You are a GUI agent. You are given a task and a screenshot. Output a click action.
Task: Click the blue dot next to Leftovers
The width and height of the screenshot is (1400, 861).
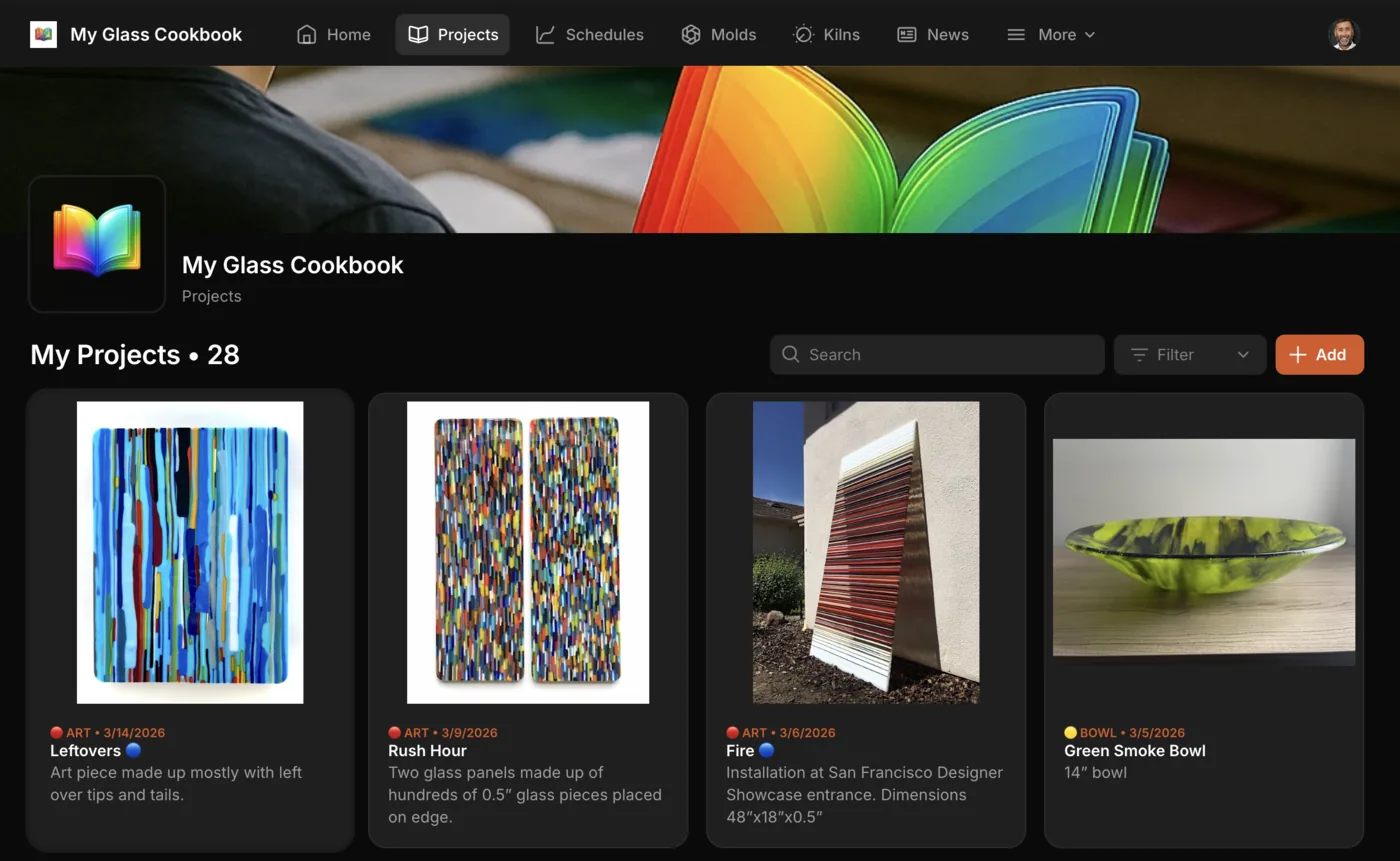click(133, 750)
